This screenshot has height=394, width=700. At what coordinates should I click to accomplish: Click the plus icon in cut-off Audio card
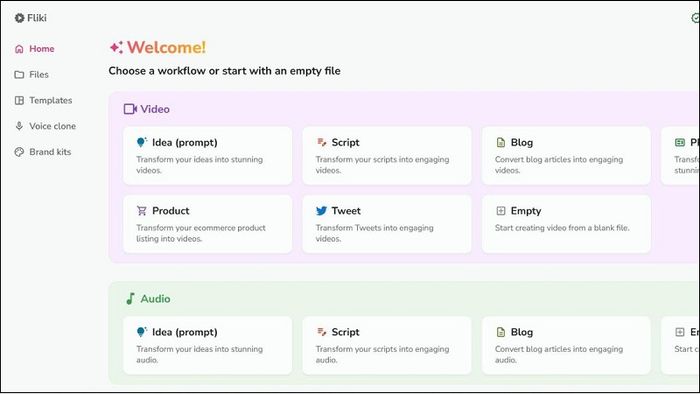[x=680, y=332]
